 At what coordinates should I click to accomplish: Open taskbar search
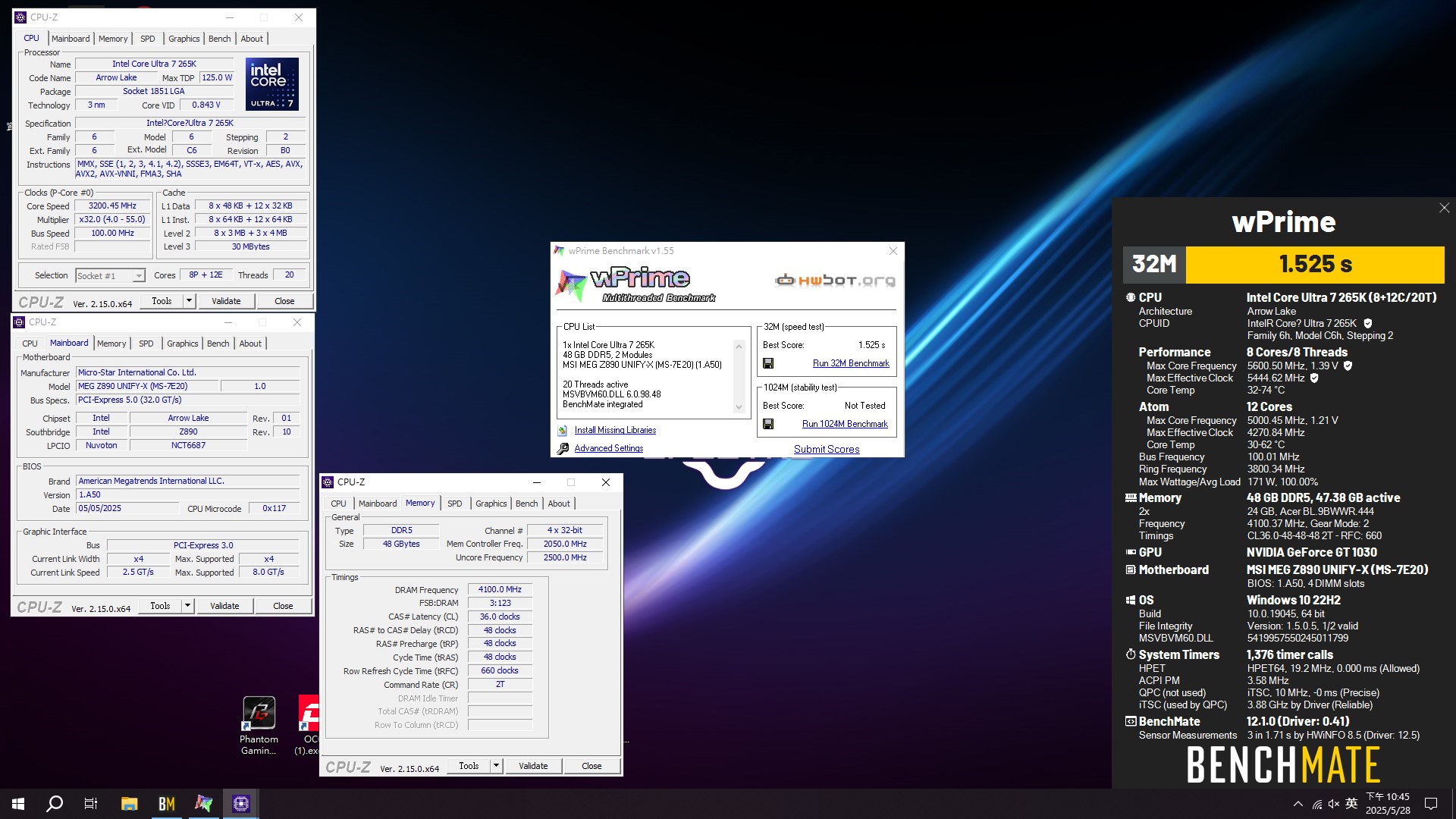tap(55, 804)
